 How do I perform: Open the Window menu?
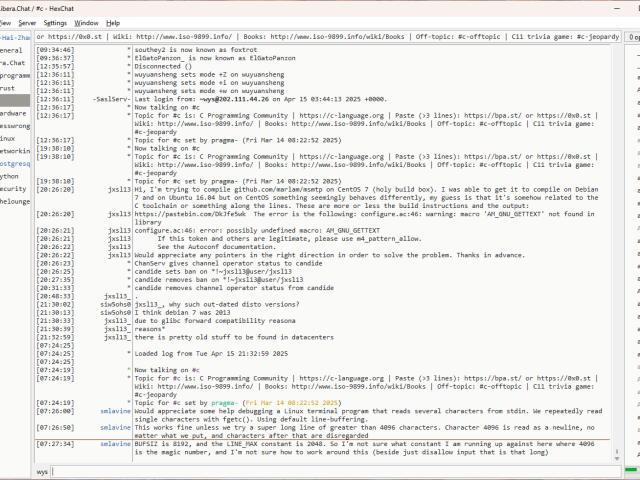pyautogui.click(x=87, y=22)
